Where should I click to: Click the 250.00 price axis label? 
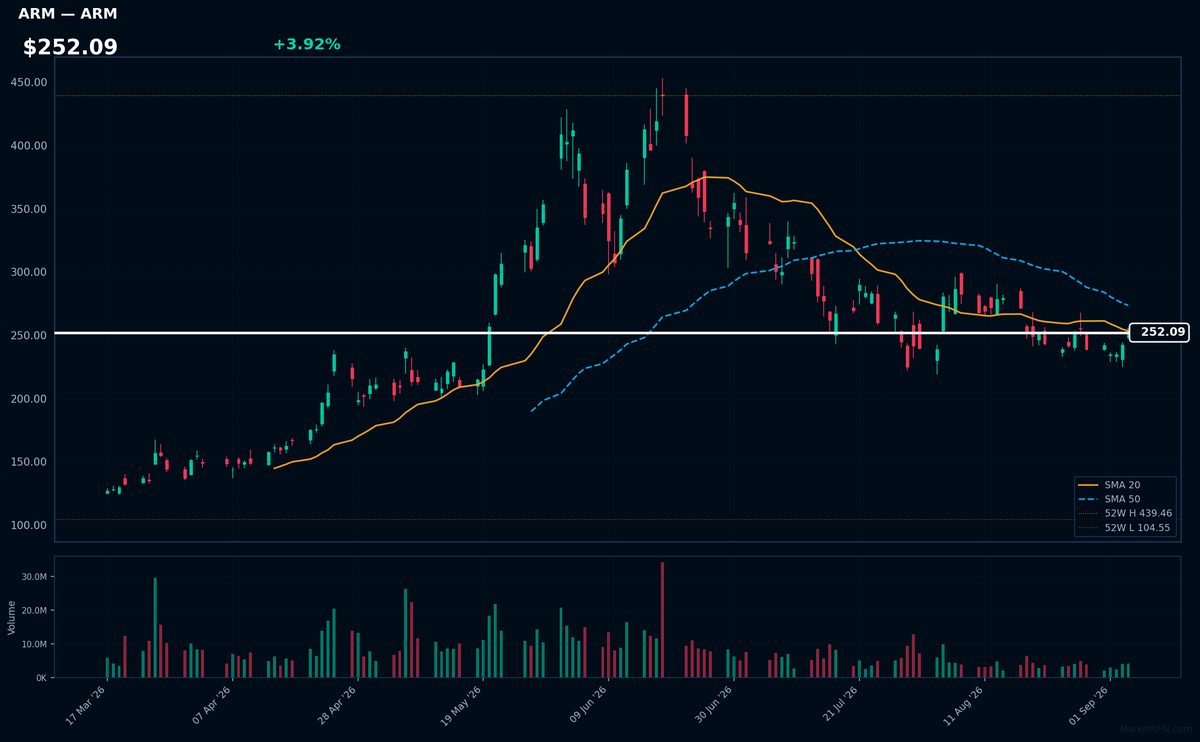pos(28,335)
